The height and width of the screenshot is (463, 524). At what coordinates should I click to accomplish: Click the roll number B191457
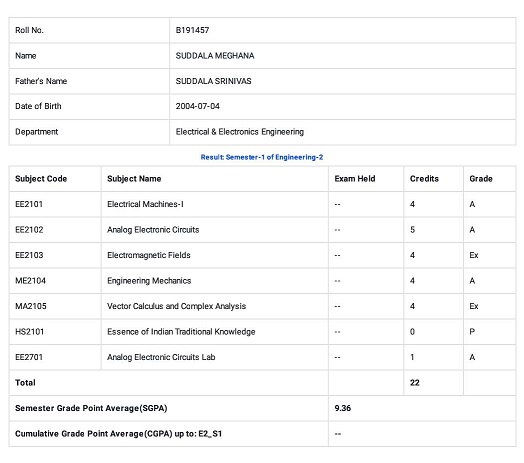192,30
